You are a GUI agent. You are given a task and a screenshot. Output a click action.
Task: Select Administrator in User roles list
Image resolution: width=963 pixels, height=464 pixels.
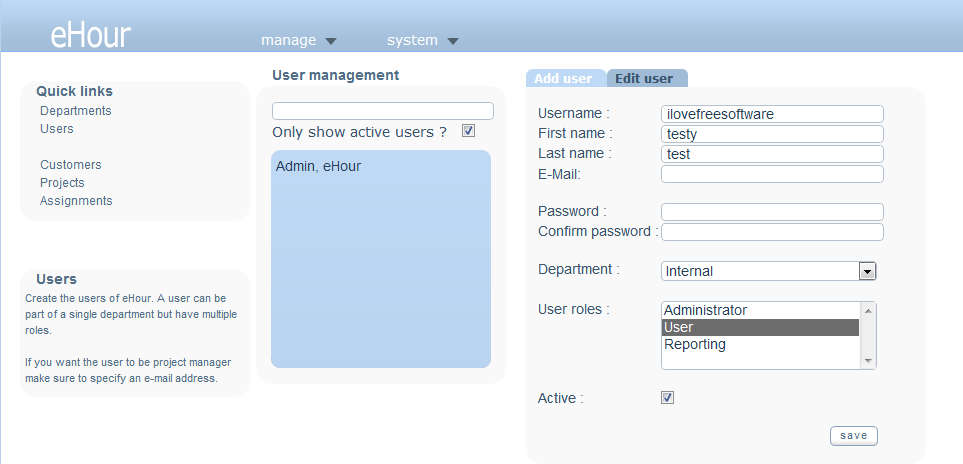pos(706,310)
